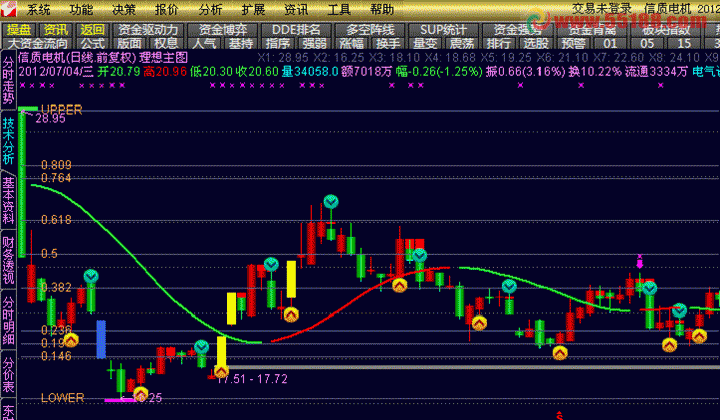Viewport: 720px width, 420px height.
Task: Click the 28.95 high price label
Action: tap(51, 118)
